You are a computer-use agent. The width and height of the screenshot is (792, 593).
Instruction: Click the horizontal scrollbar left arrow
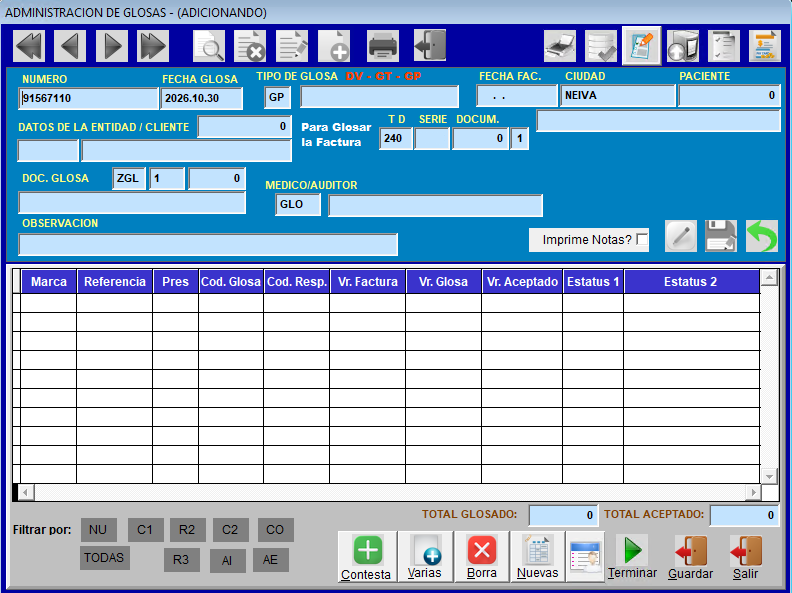click(x=26, y=492)
